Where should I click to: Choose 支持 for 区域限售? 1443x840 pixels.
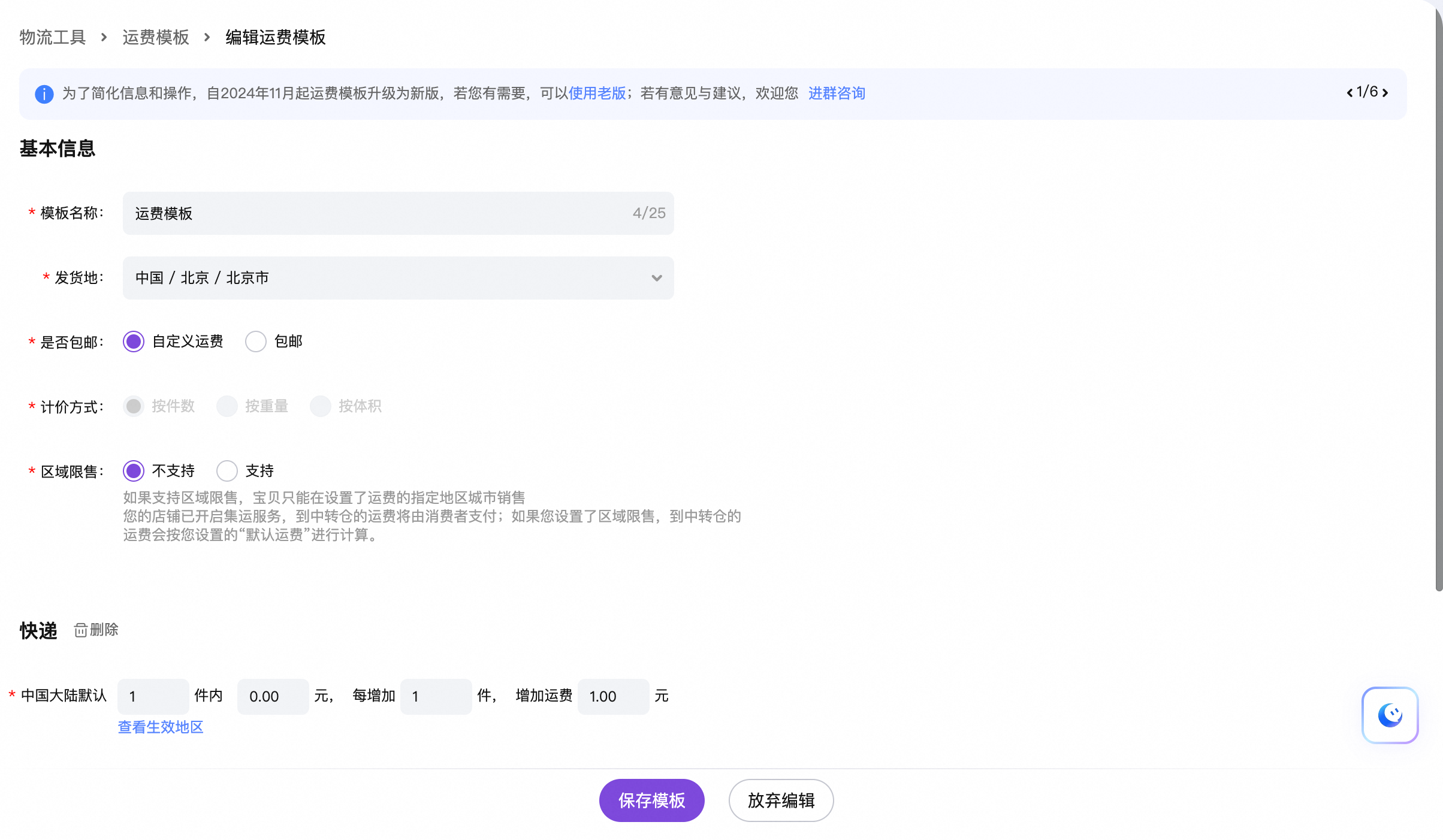click(227, 471)
